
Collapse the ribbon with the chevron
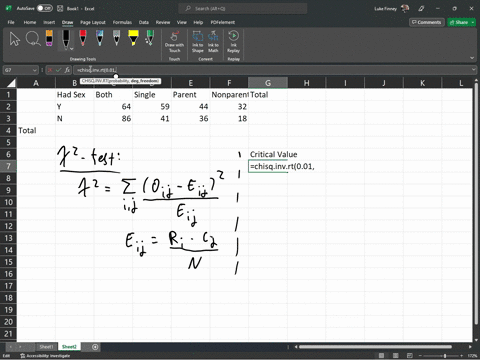pyautogui.click(x=472, y=58)
